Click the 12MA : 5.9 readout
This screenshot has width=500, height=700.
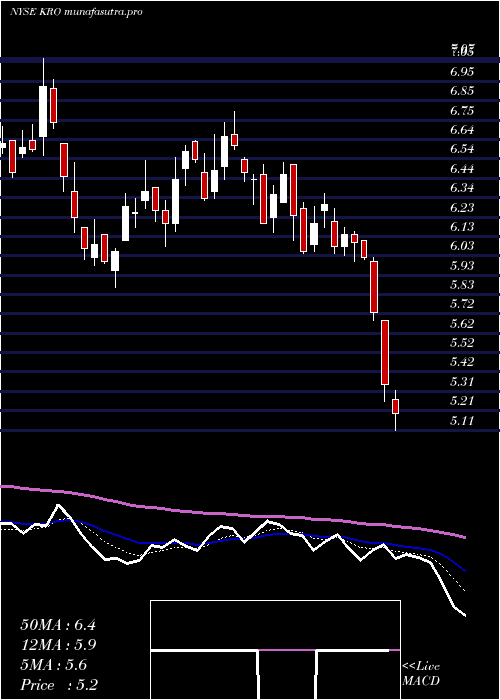tap(58, 645)
